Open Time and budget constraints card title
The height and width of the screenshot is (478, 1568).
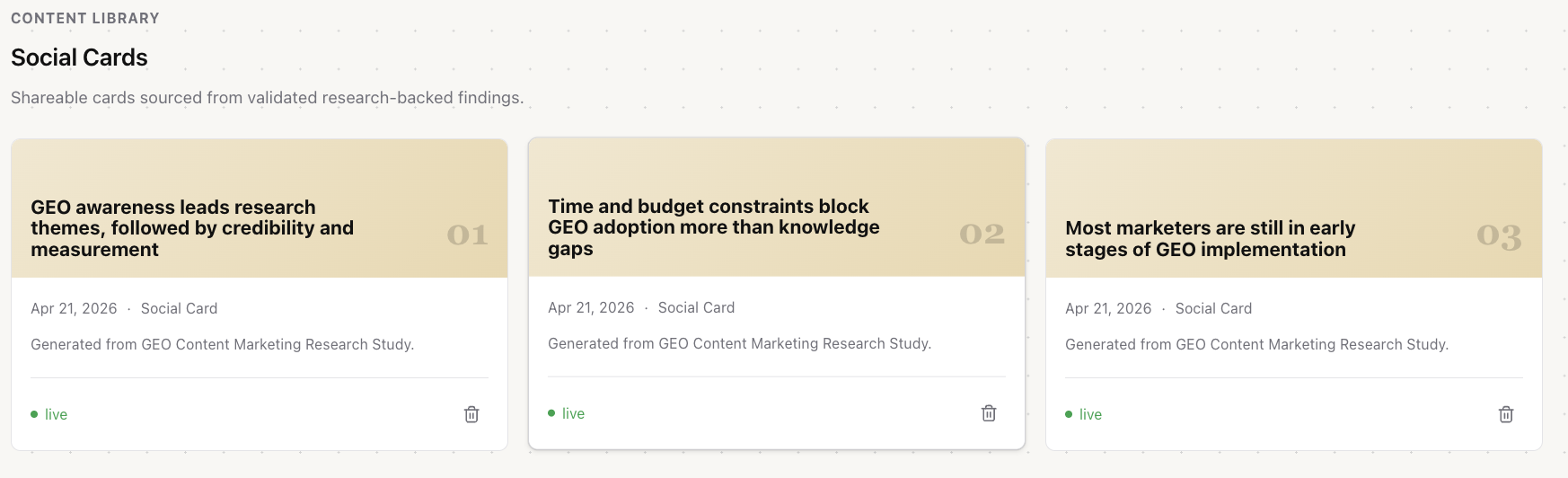click(714, 227)
